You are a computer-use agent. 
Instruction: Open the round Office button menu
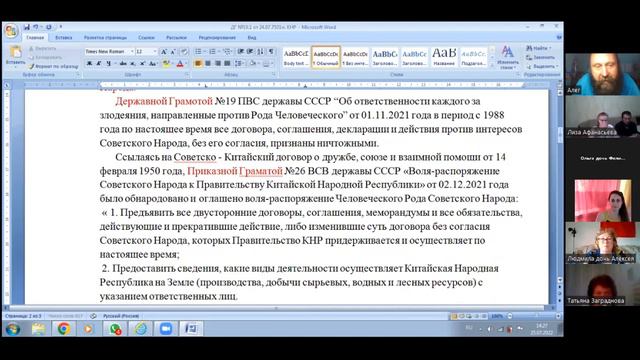click(x=11, y=31)
